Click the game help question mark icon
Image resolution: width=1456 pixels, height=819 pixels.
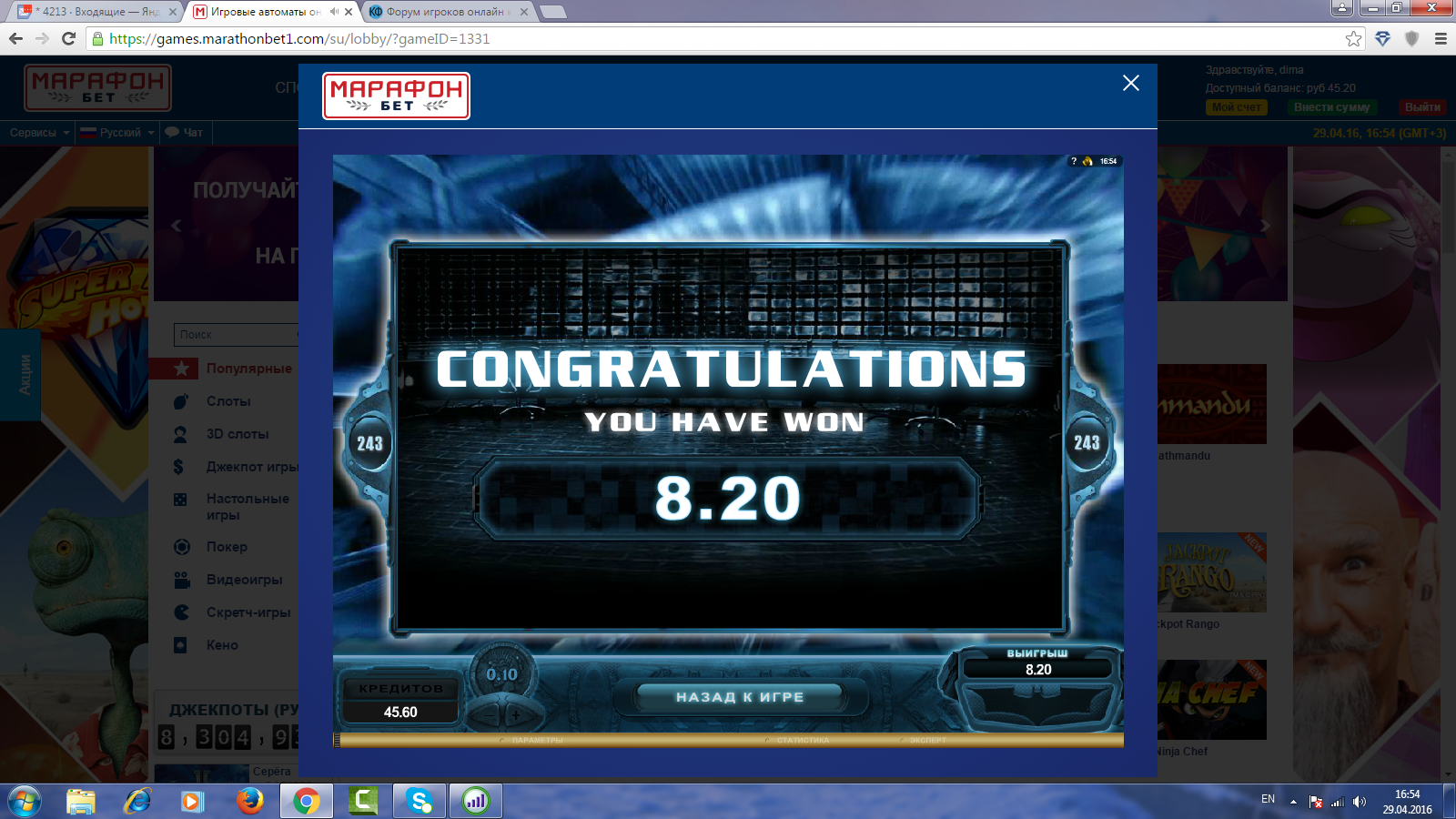tap(1074, 161)
